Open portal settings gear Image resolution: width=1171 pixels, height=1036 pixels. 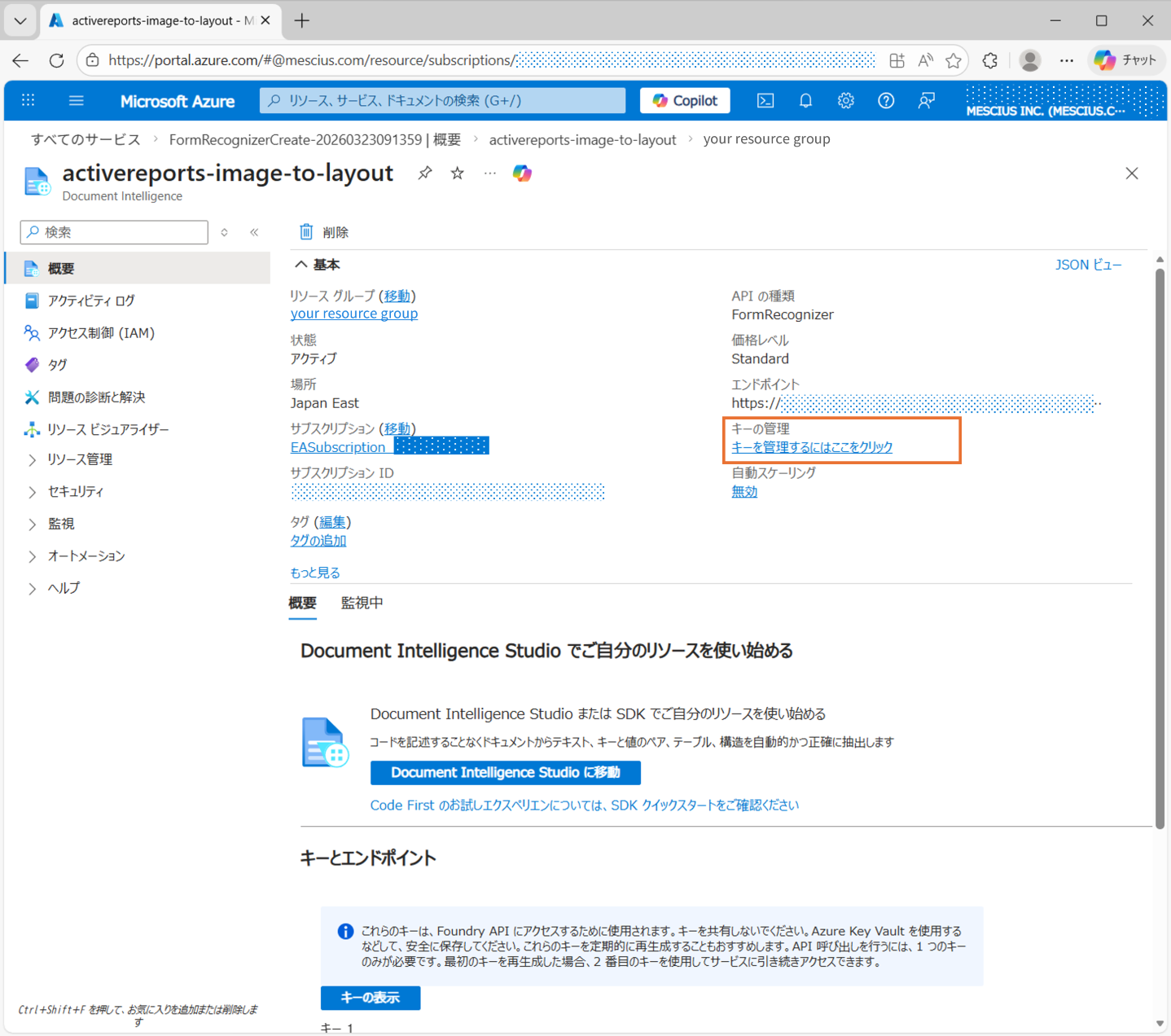point(846,100)
